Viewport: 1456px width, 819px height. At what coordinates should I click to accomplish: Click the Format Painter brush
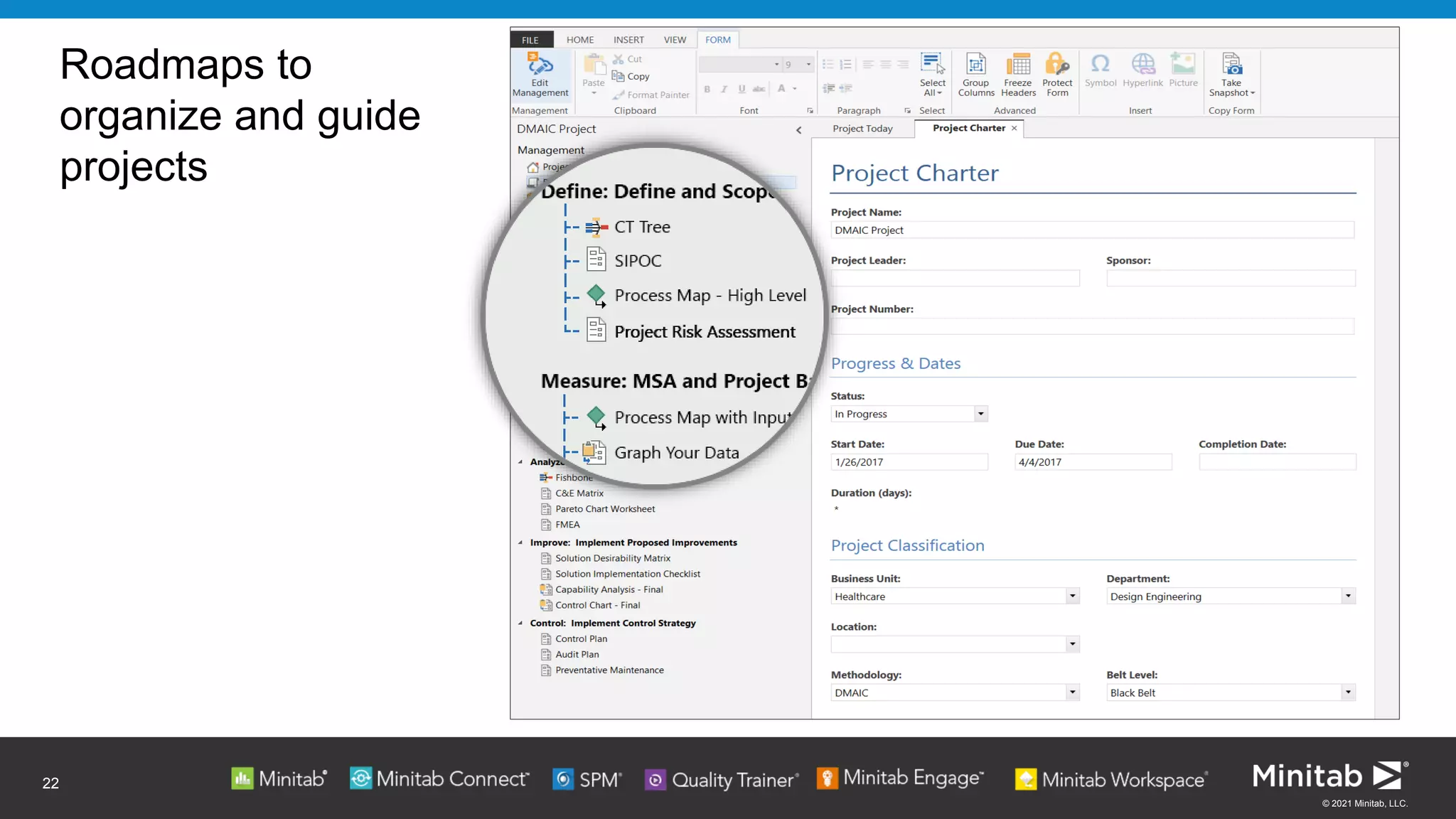point(619,95)
